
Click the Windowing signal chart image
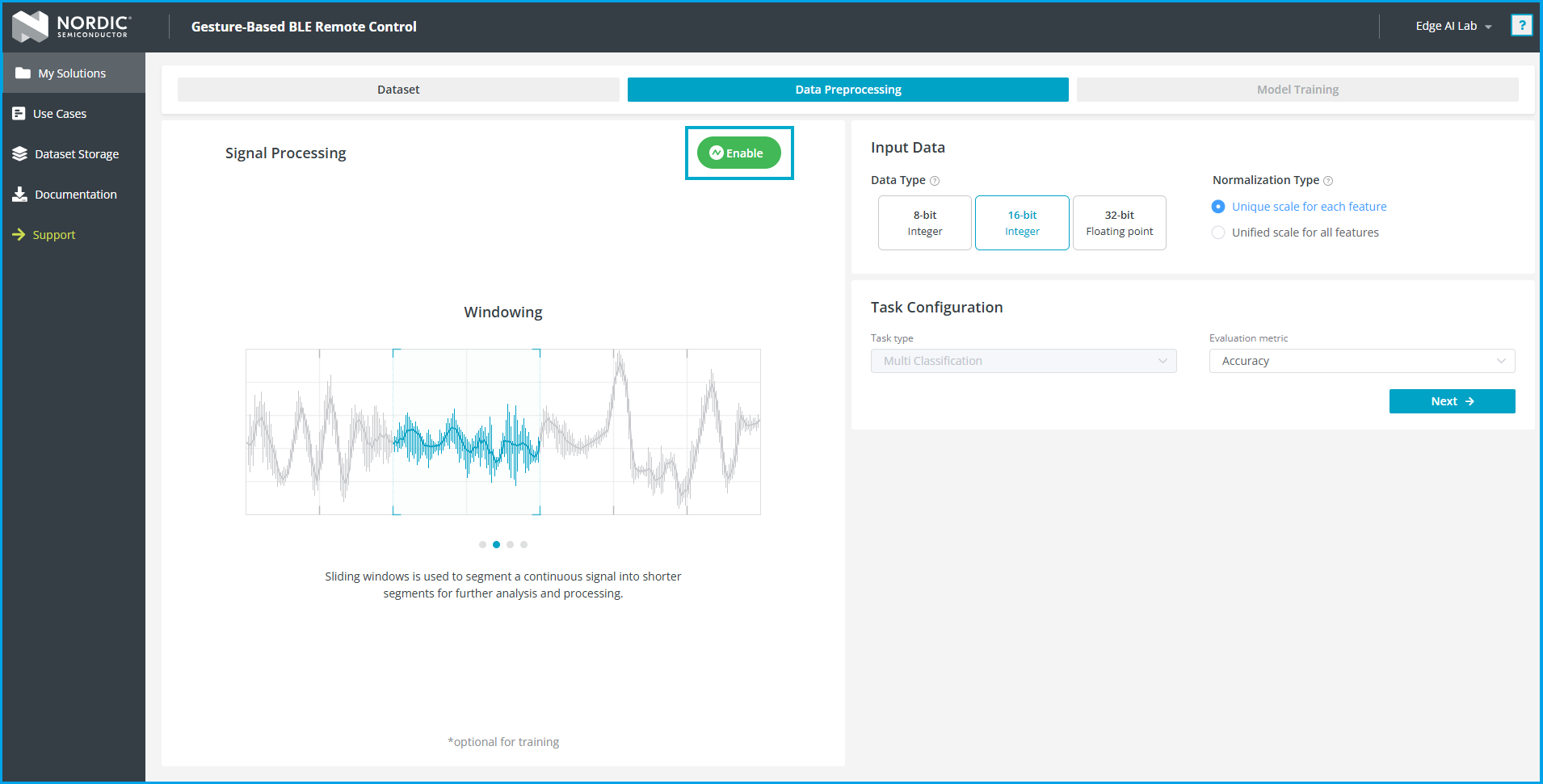tap(503, 432)
